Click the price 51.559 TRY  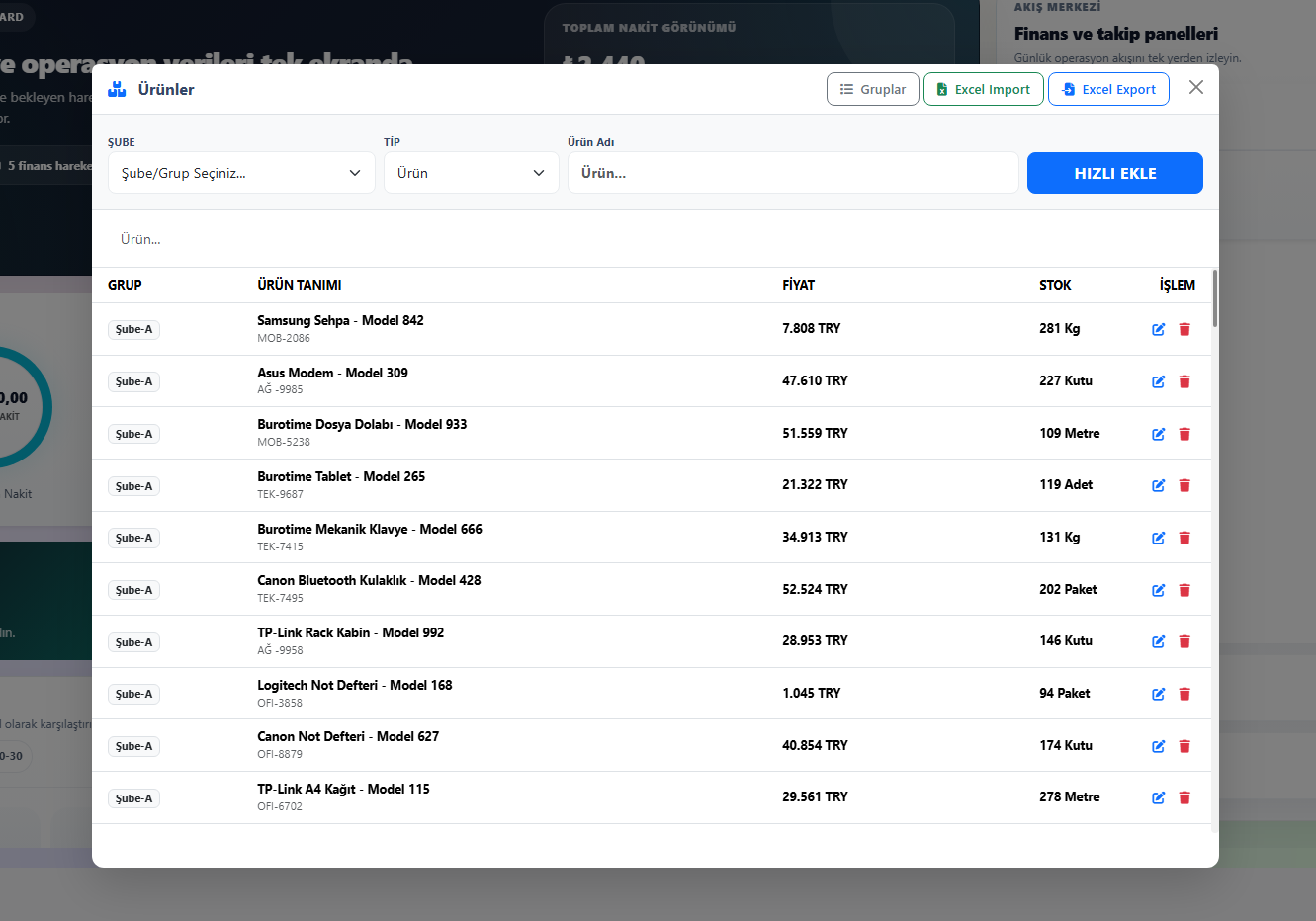tap(815, 433)
